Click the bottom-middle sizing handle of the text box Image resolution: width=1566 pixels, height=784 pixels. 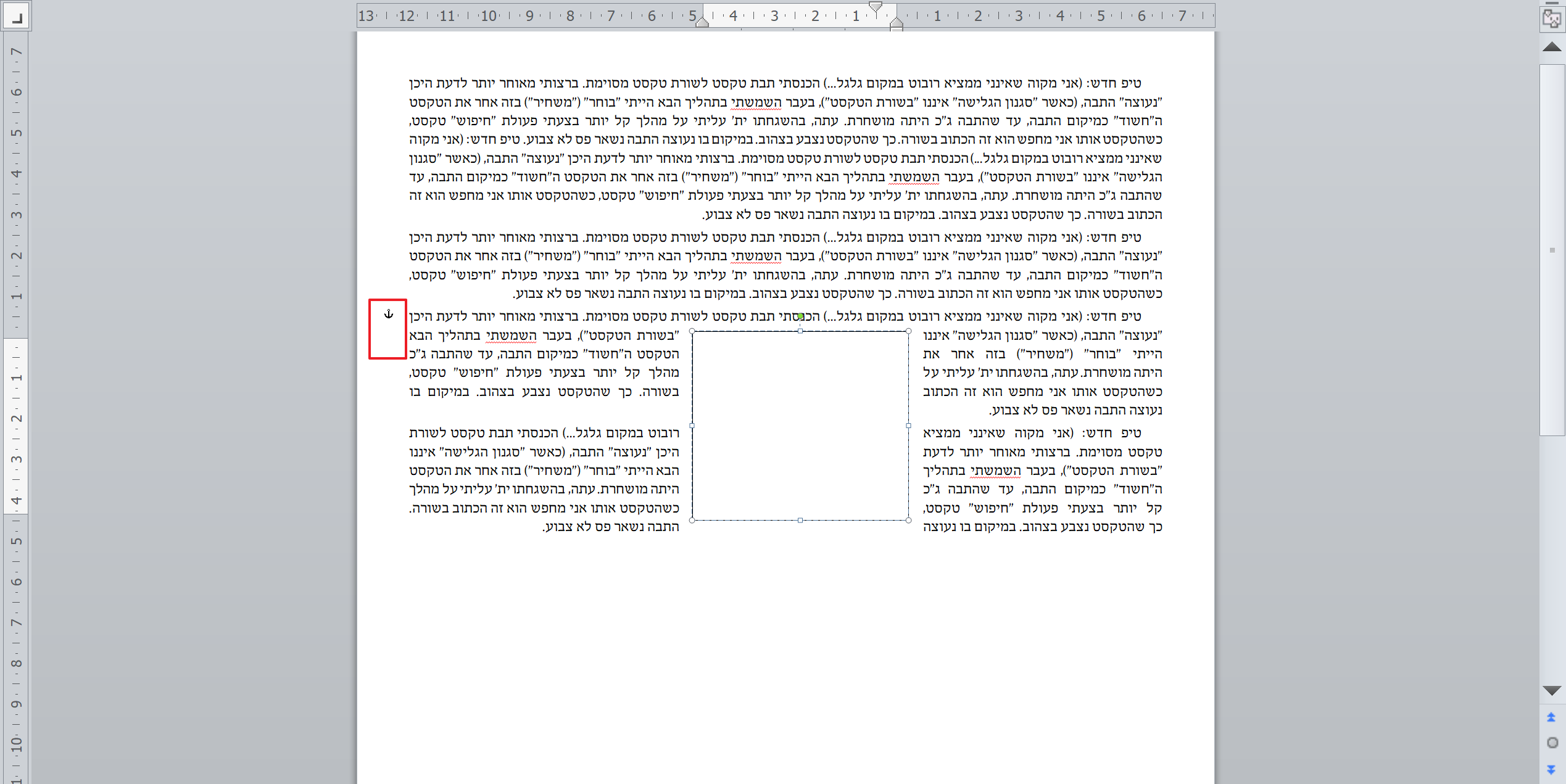point(800,520)
